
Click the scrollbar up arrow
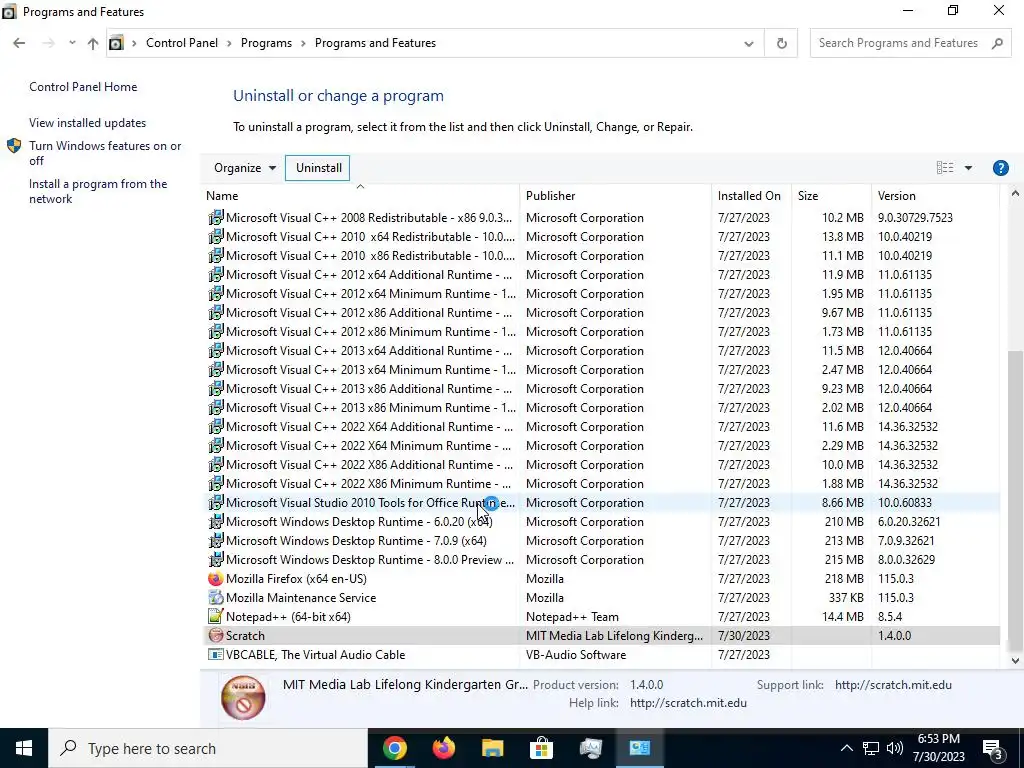click(1015, 193)
